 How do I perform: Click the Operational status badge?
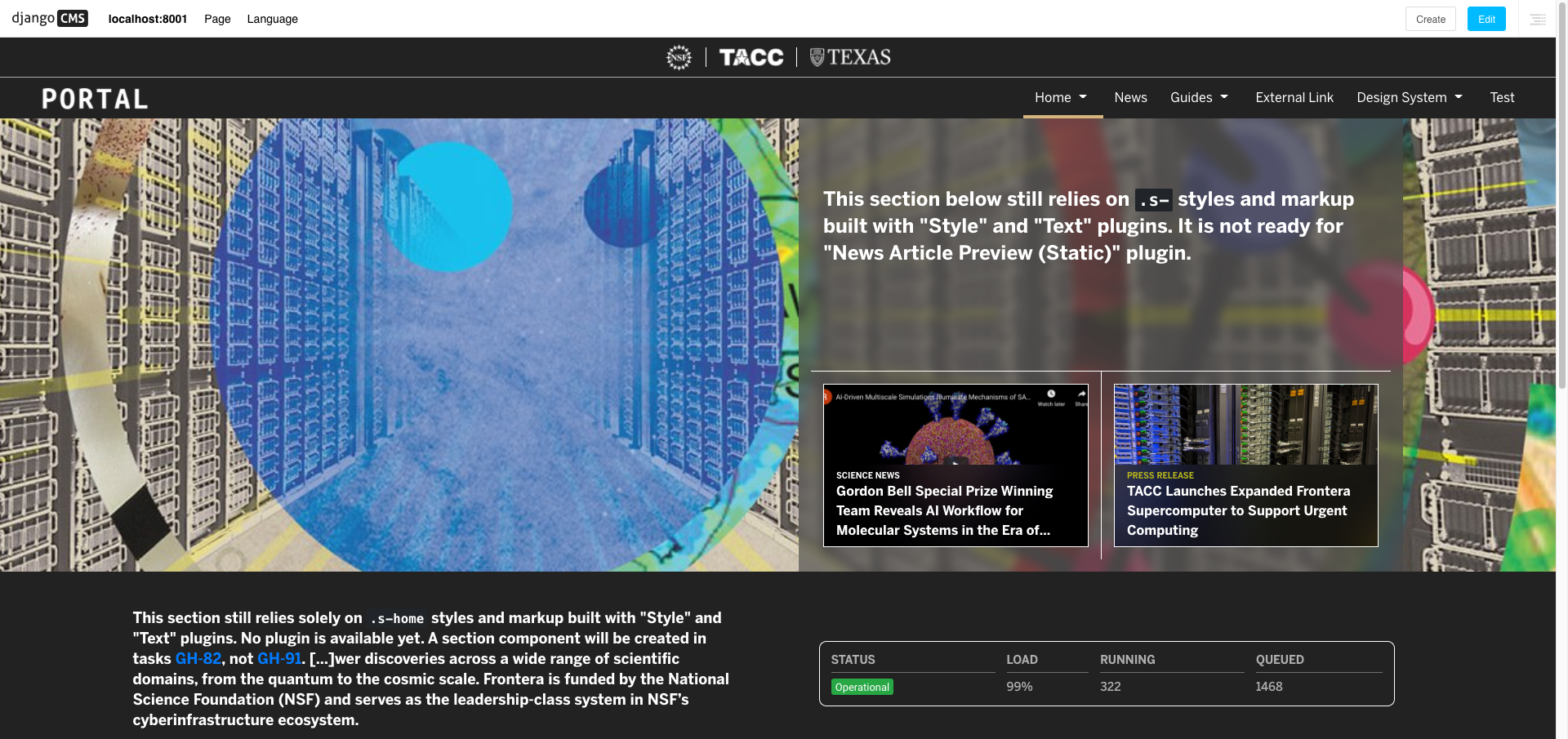pos(862,687)
